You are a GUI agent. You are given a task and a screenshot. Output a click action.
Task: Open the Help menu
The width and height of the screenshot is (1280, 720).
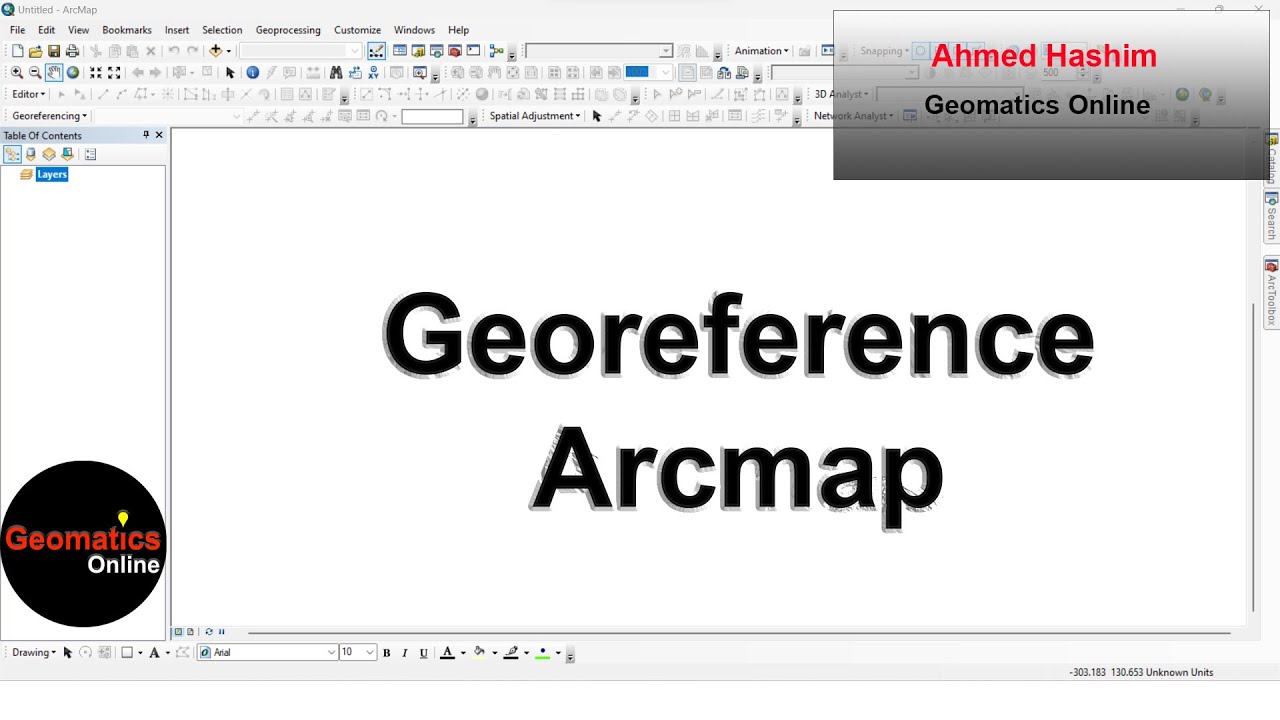(458, 30)
